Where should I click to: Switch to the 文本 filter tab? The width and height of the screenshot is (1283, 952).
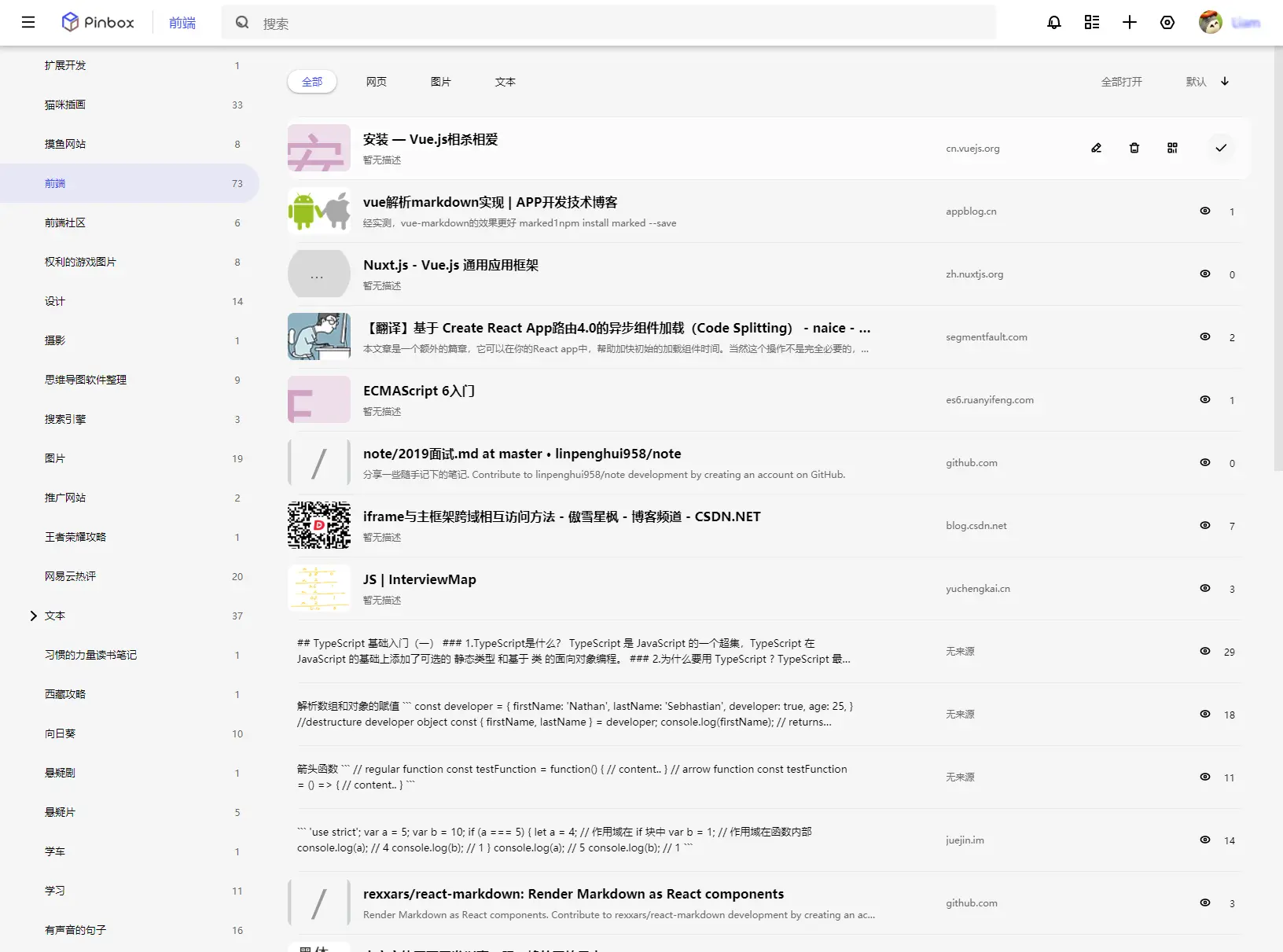505,82
